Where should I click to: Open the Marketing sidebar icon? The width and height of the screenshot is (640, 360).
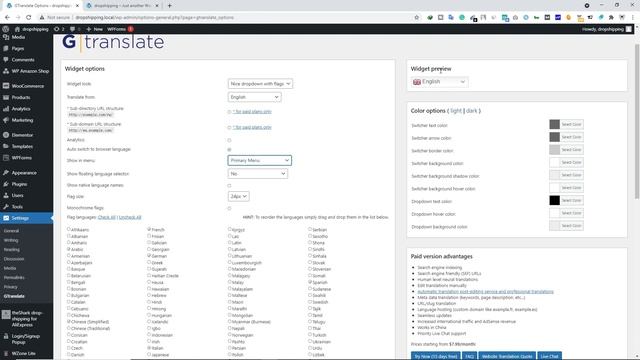coord(6,120)
